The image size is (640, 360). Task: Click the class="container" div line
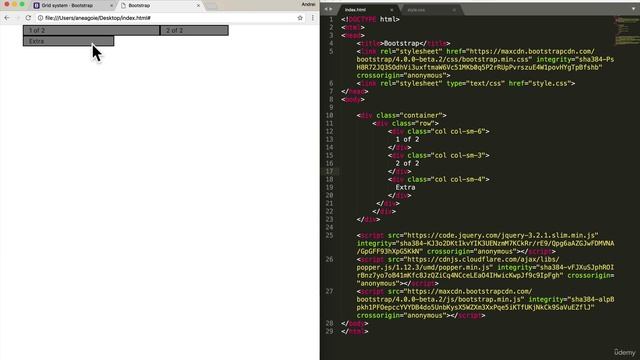pyautogui.click(x=401, y=116)
